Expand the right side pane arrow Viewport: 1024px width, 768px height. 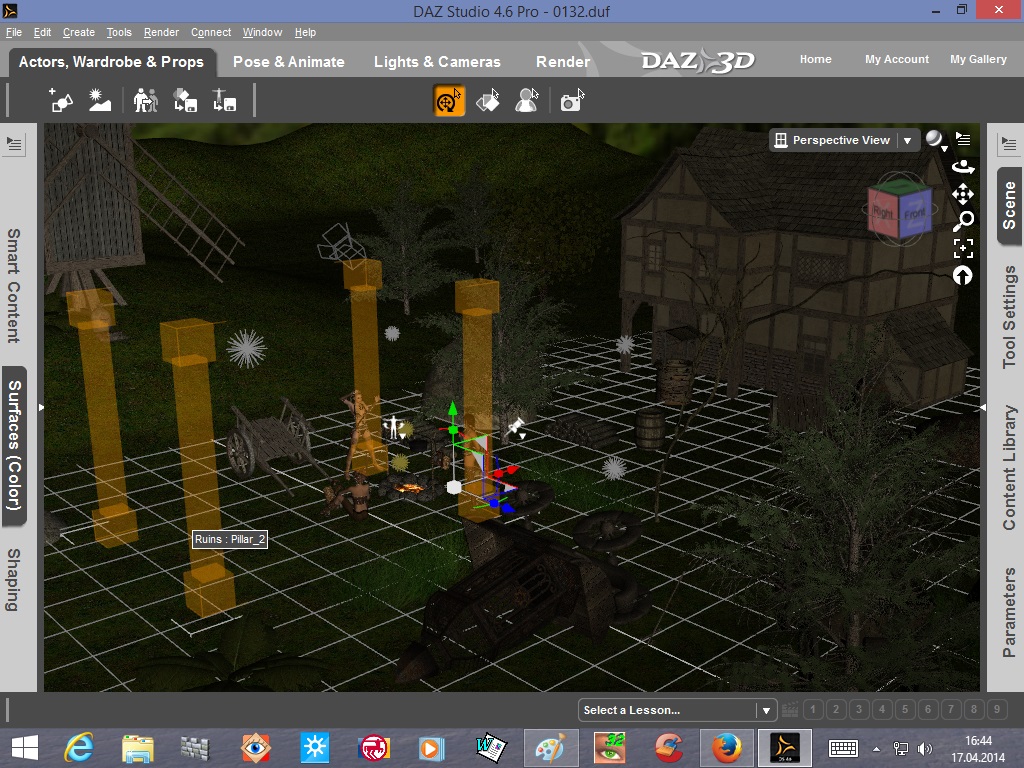click(x=983, y=408)
